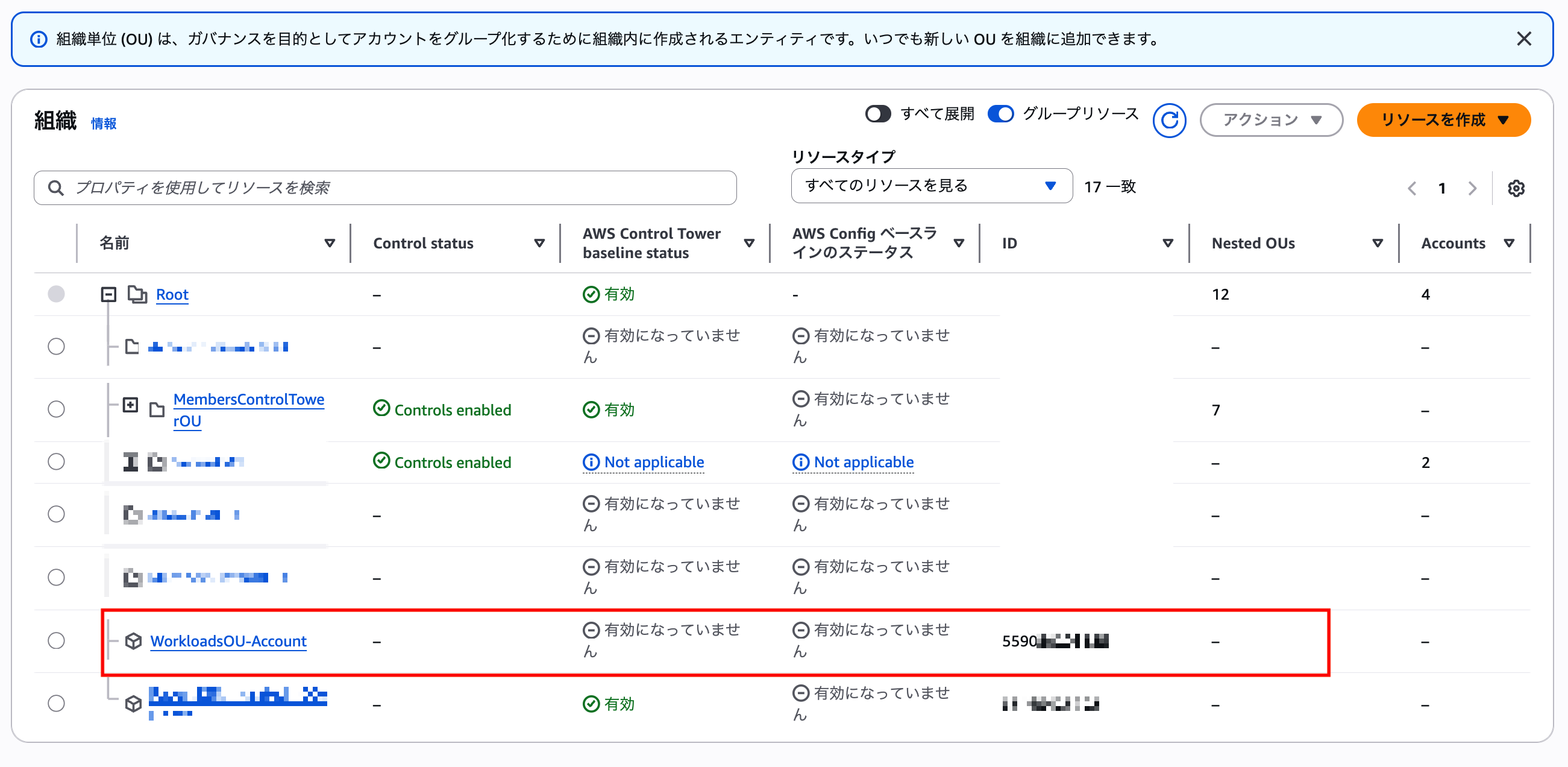Click the green check icon next to 有効
The height and width of the screenshot is (767, 1568).
[590, 294]
